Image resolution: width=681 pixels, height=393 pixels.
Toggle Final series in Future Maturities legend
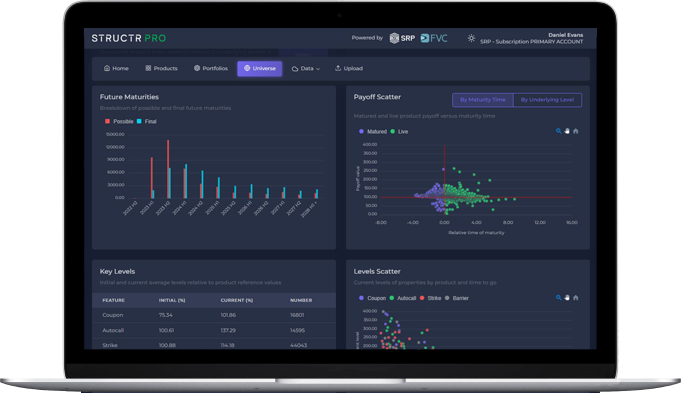point(146,122)
